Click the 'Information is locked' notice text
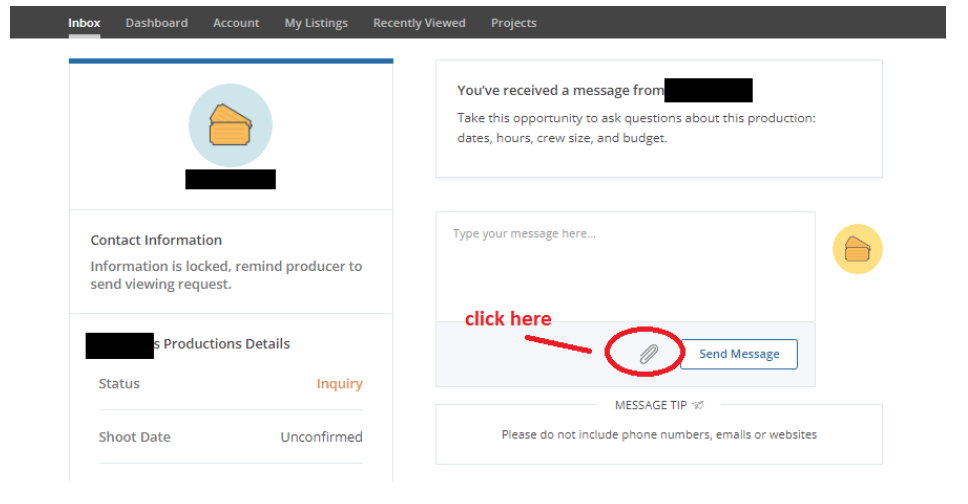 226,275
